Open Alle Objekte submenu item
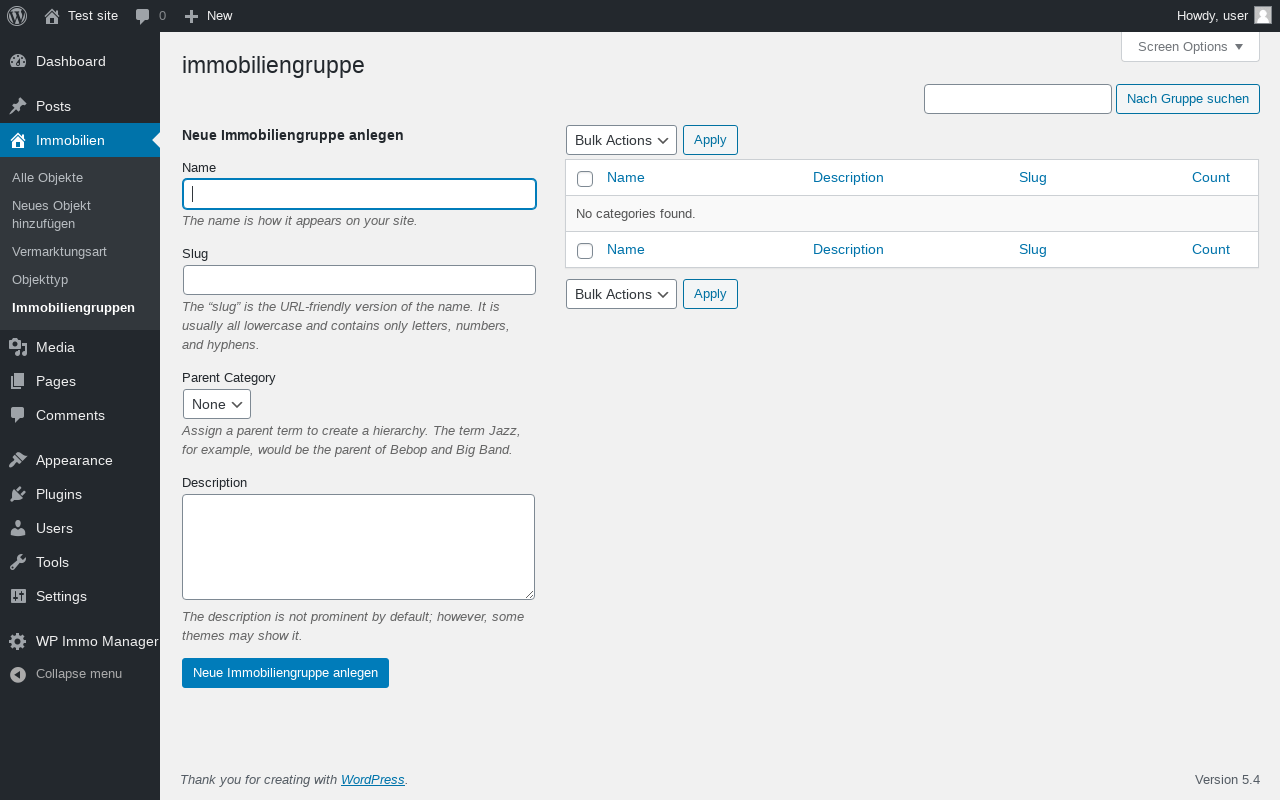This screenshot has width=1280, height=800. click(47, 177)
